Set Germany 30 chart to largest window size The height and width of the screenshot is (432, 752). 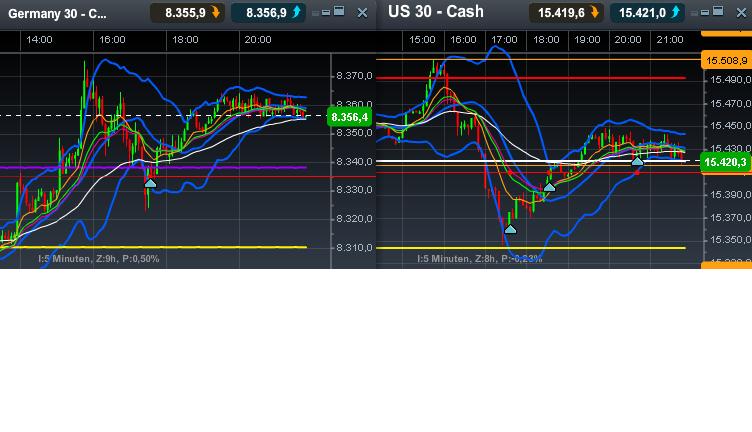tap(339, 11)
